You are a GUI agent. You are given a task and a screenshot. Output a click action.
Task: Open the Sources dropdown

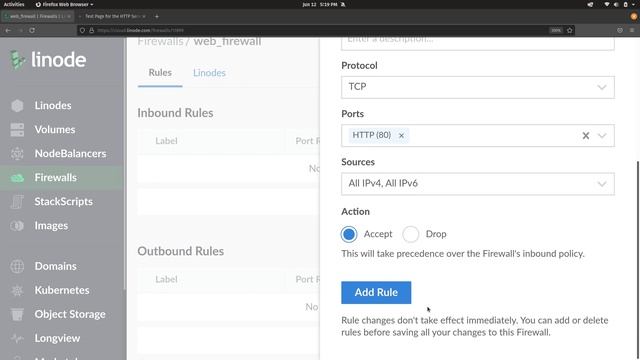[478, 184]
